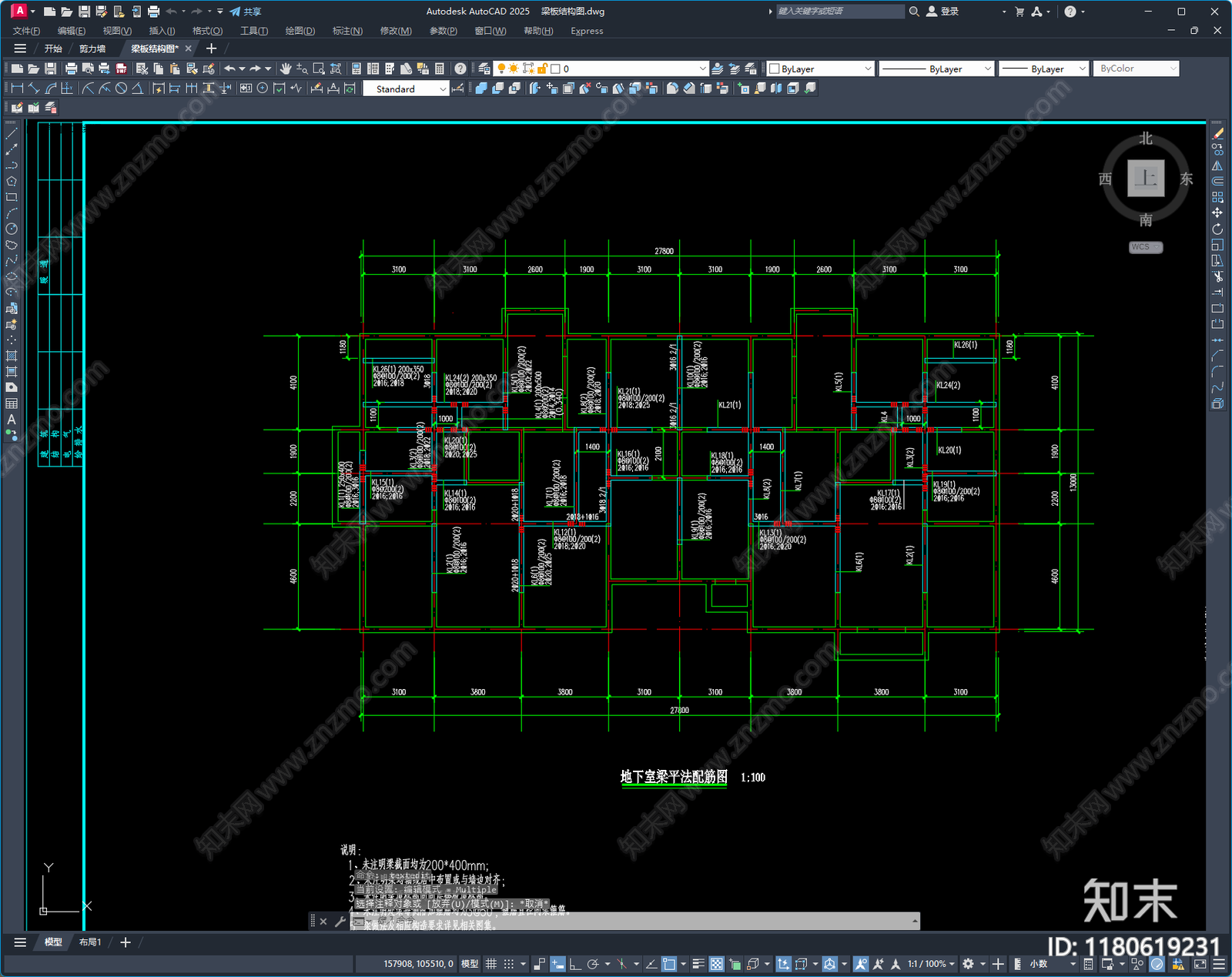Image resolution: width=1232 pixels, height=977 pixels.
Task: Select the Hatch tool in draw toolbar
Action: (x=11, y=356)
